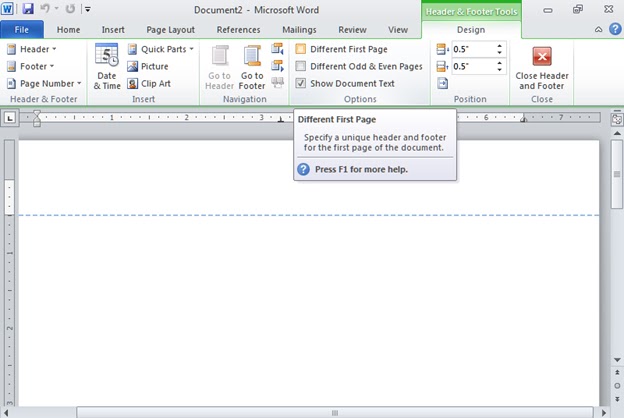Viewport: 624px width, 418px height.
Task: Edit the Header from Top position value
Action: (x=472, y=49)
